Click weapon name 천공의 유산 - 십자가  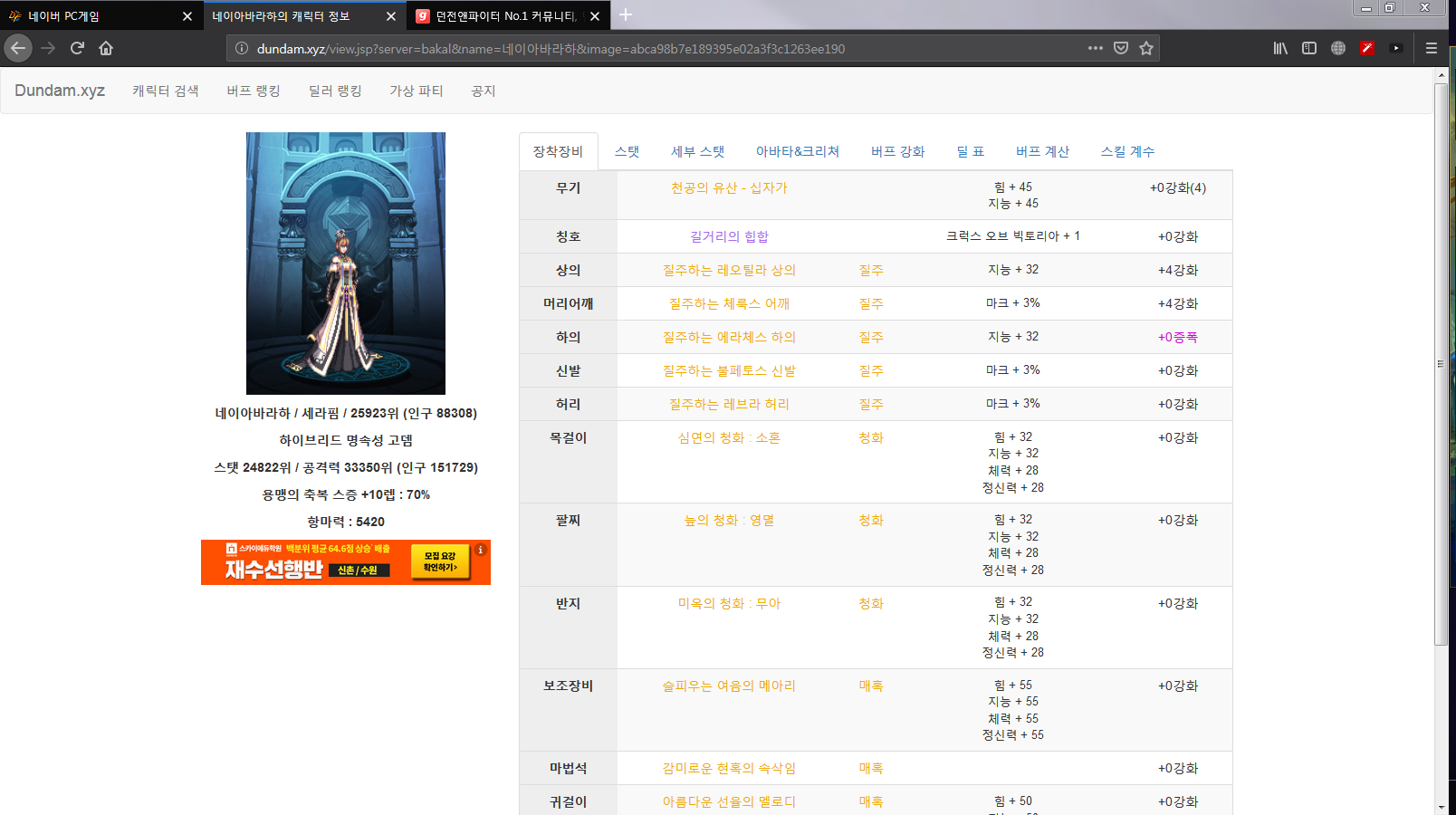coord(729,187)
